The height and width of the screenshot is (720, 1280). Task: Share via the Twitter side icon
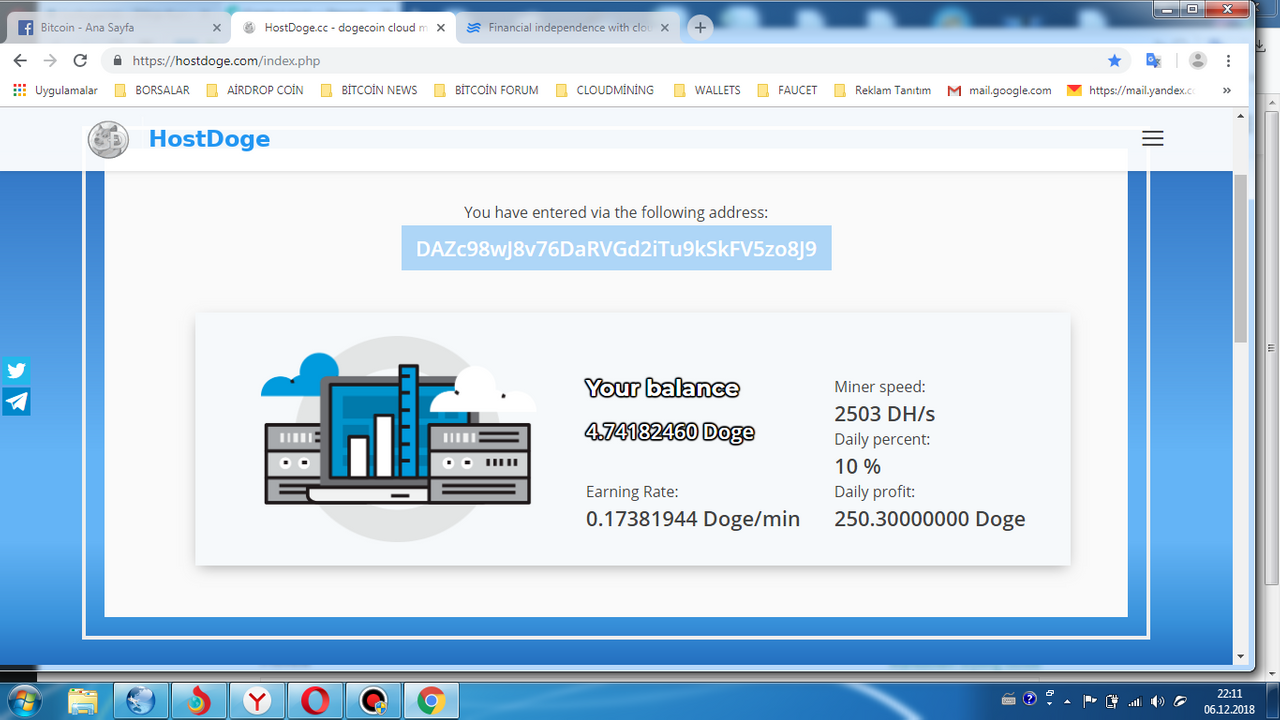tap(16, 371)
